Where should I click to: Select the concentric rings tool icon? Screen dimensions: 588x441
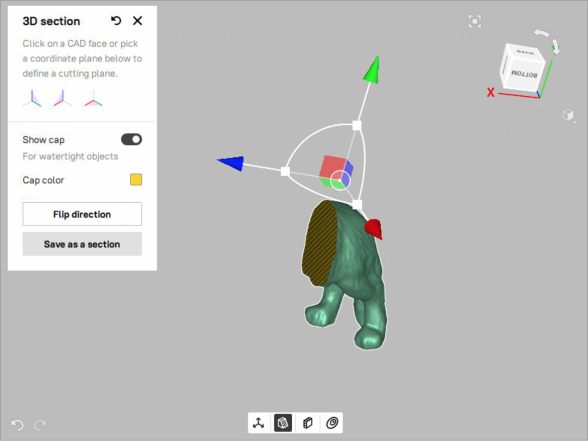tap(332, 423)
